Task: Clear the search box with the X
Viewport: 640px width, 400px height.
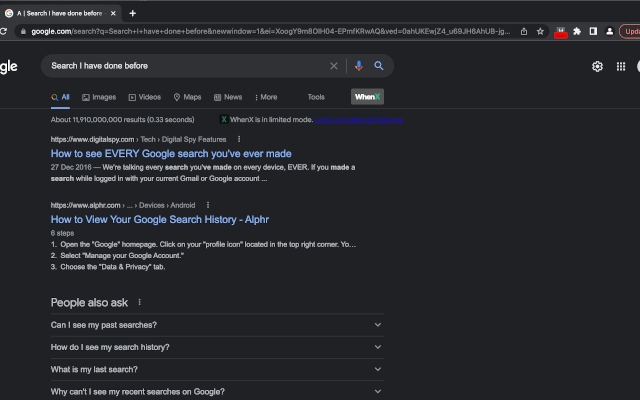Action: pos(333,66)
